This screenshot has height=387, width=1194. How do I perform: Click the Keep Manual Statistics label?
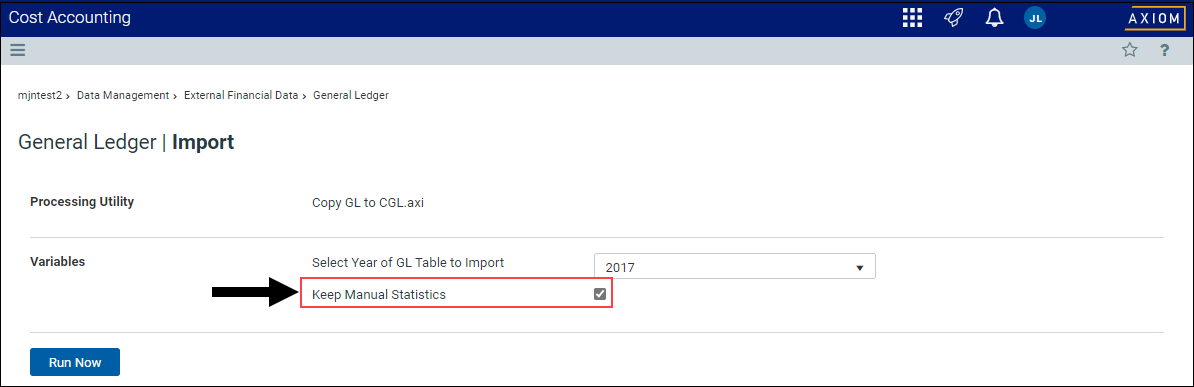(x=378, y=294)
